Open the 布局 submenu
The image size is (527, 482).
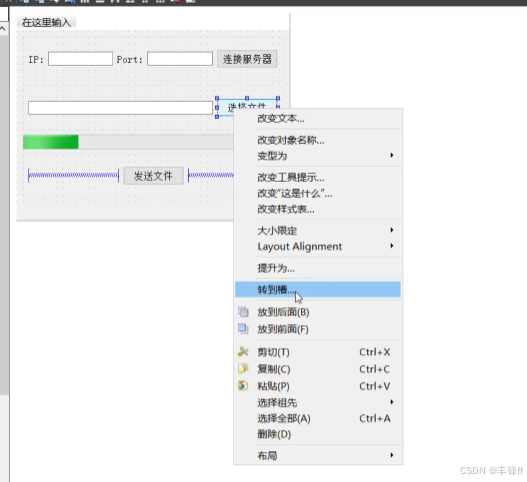318,455
